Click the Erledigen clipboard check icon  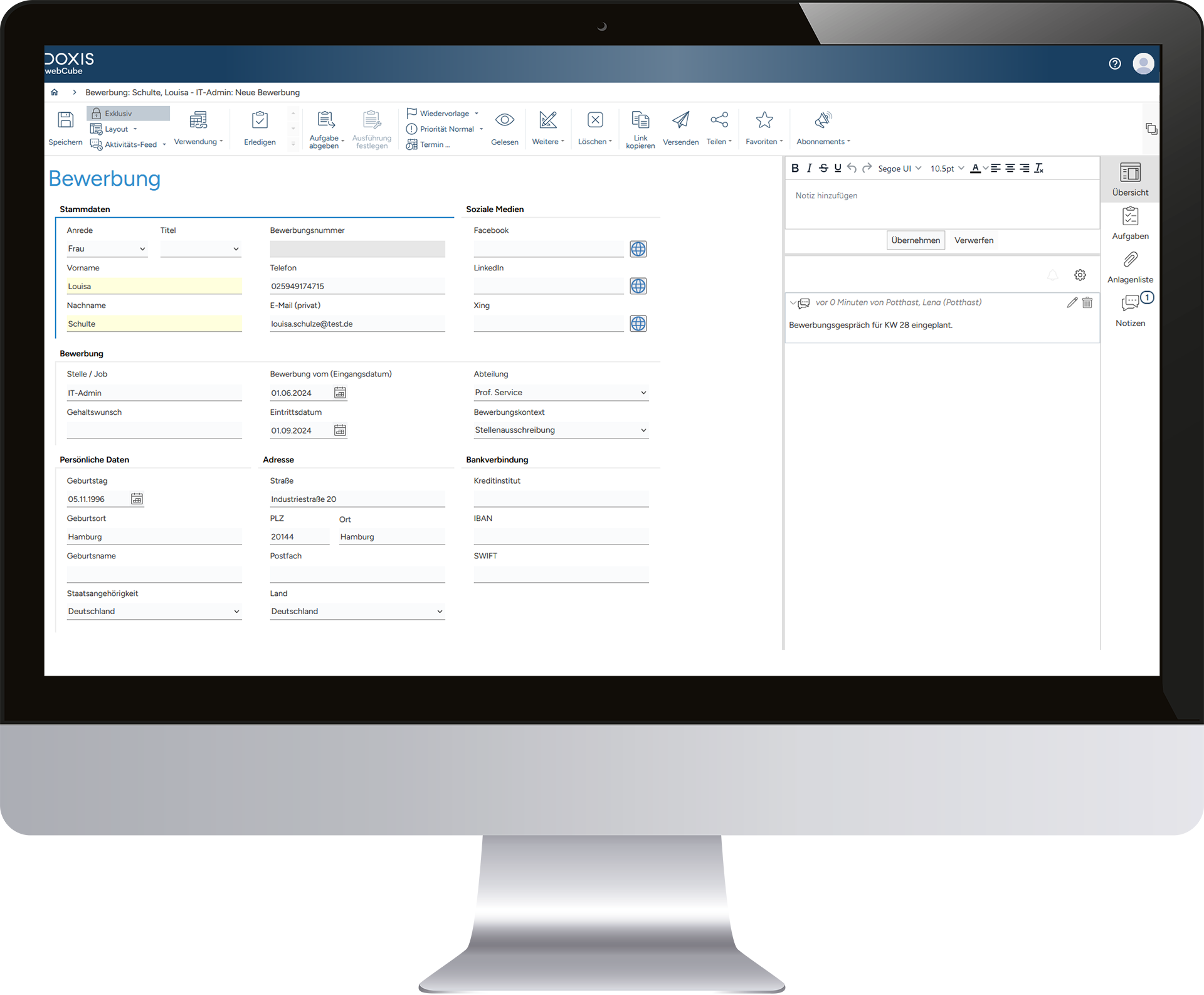coord(260,120)
